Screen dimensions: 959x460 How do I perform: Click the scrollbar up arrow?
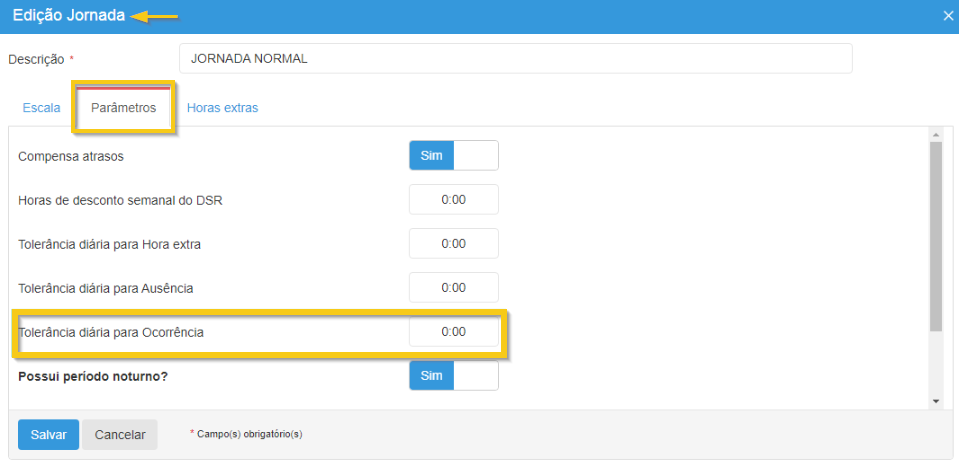click(x=935, y=135)
